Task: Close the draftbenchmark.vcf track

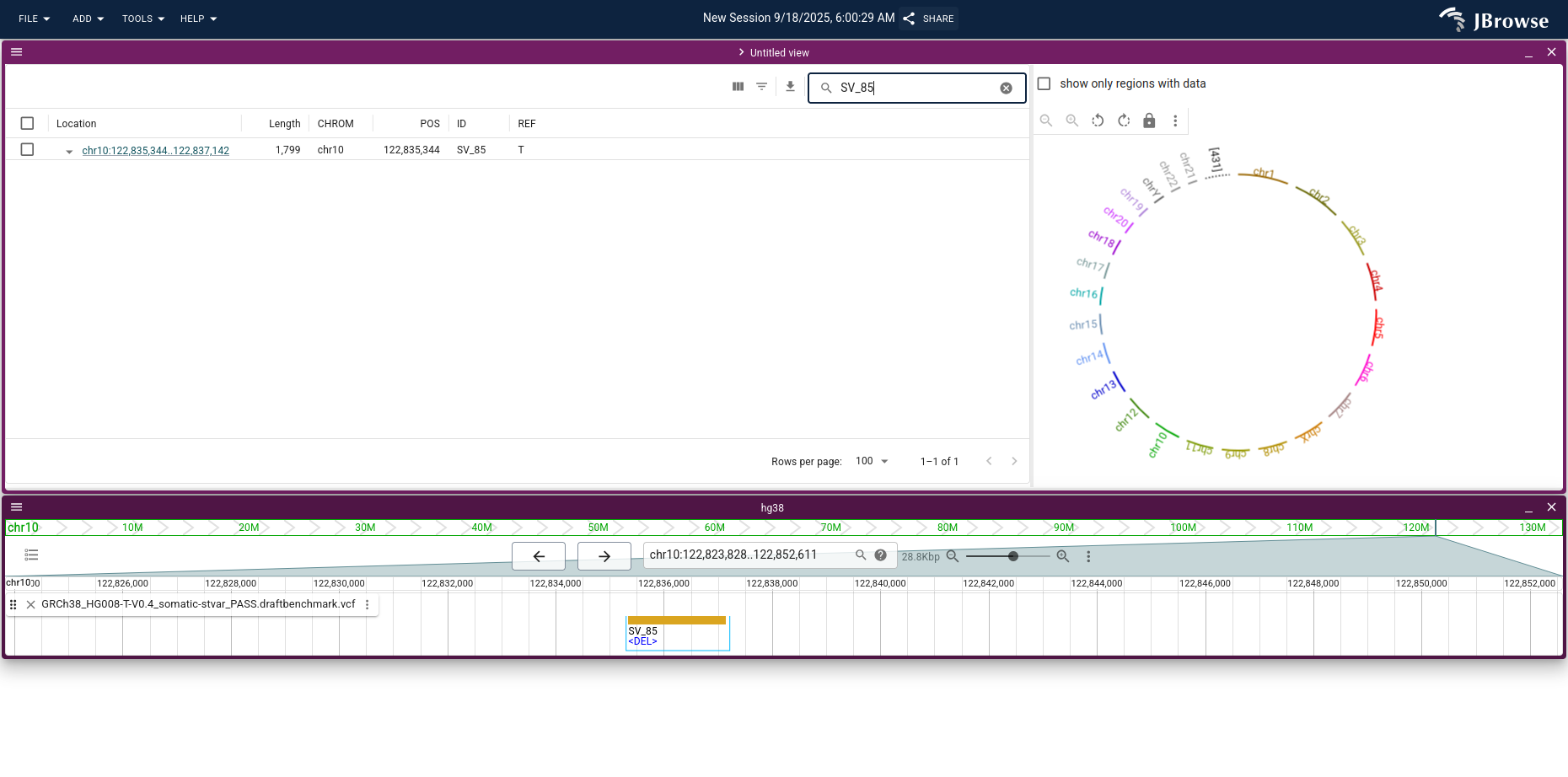Action: pos(31,605)
